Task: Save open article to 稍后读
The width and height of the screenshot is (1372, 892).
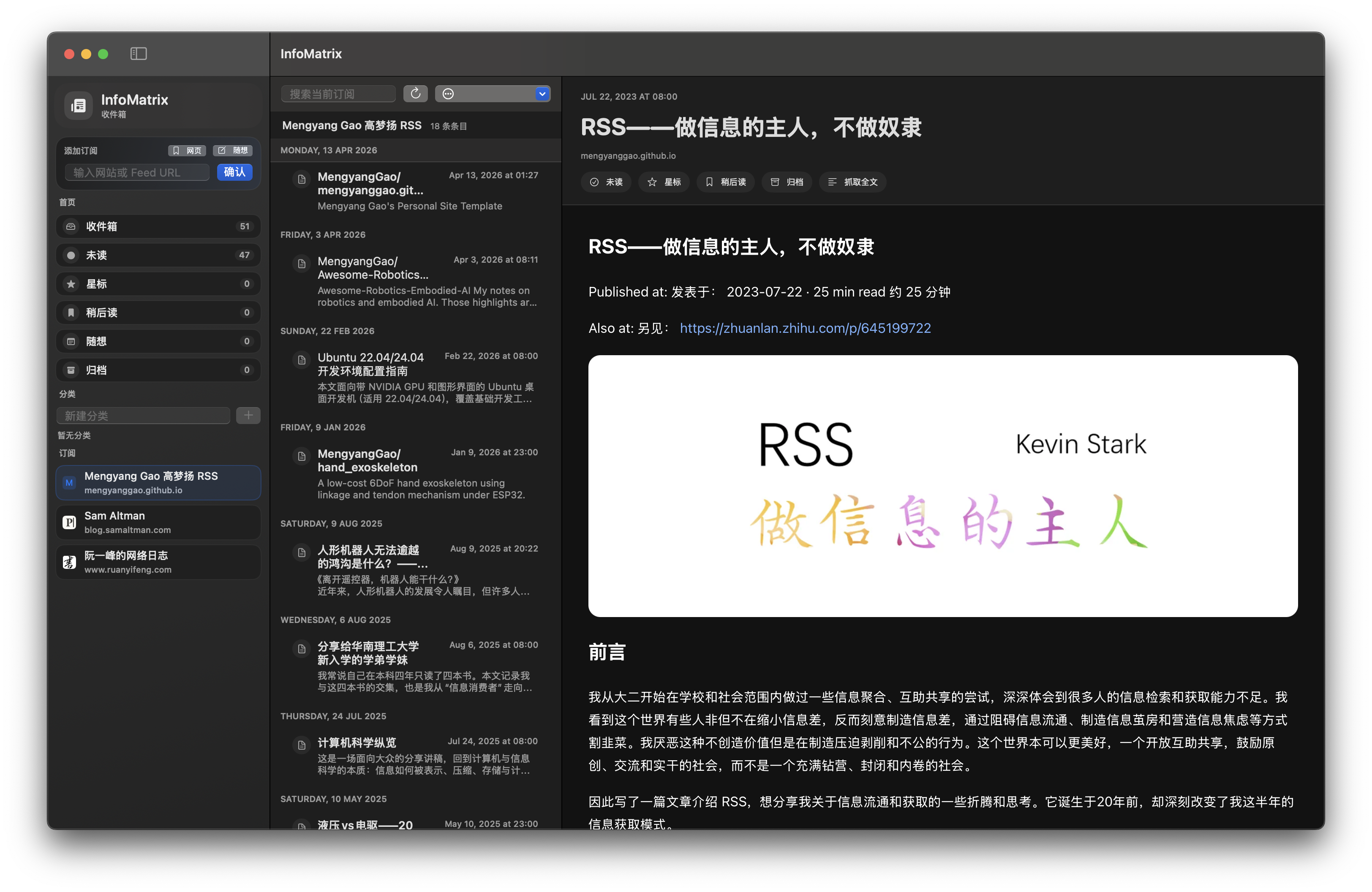Action: pyautogui.click(x=726, y=182)
